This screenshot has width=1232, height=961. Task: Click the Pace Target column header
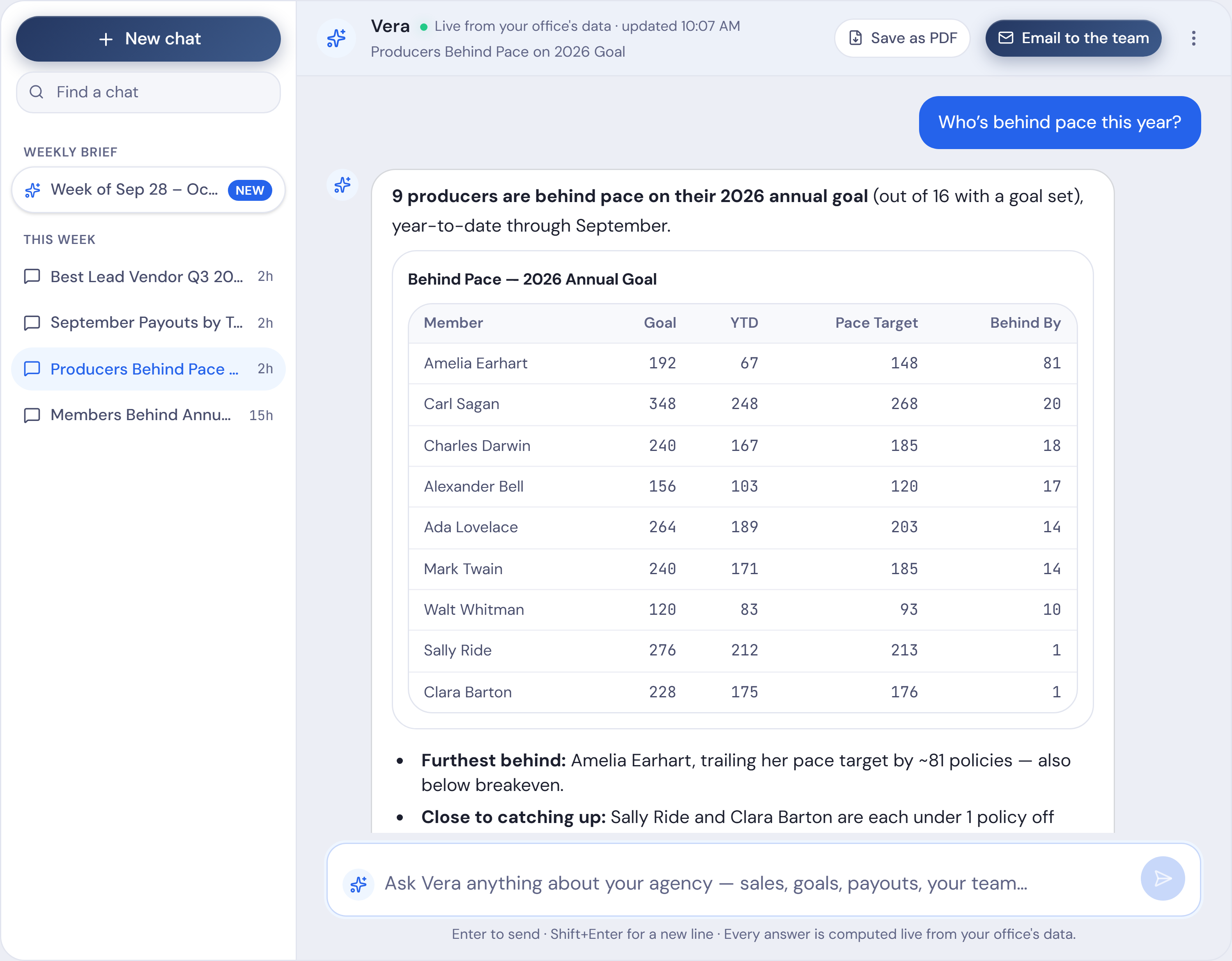[x=876, y=322]
